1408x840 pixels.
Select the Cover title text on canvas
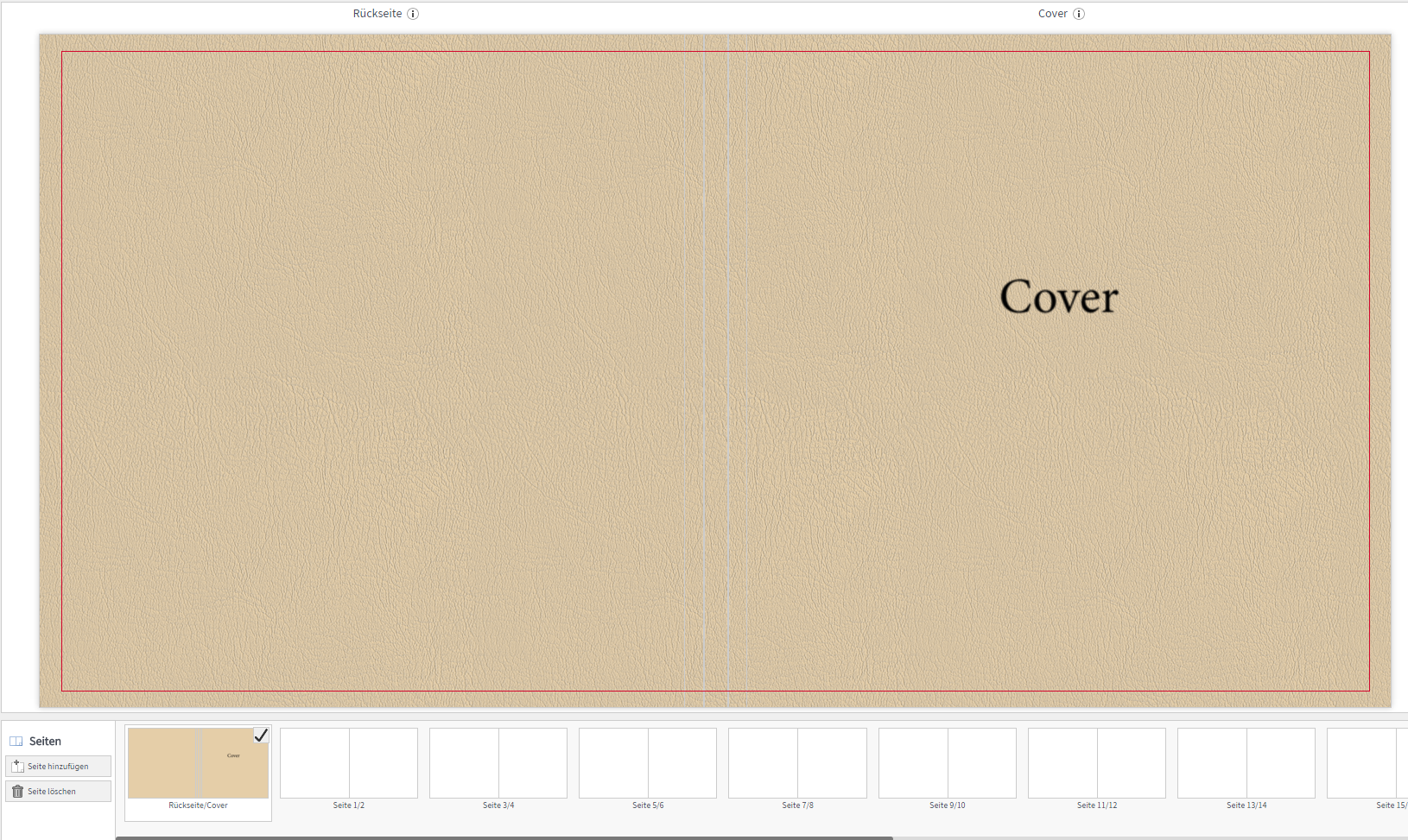click(1059, 297)
